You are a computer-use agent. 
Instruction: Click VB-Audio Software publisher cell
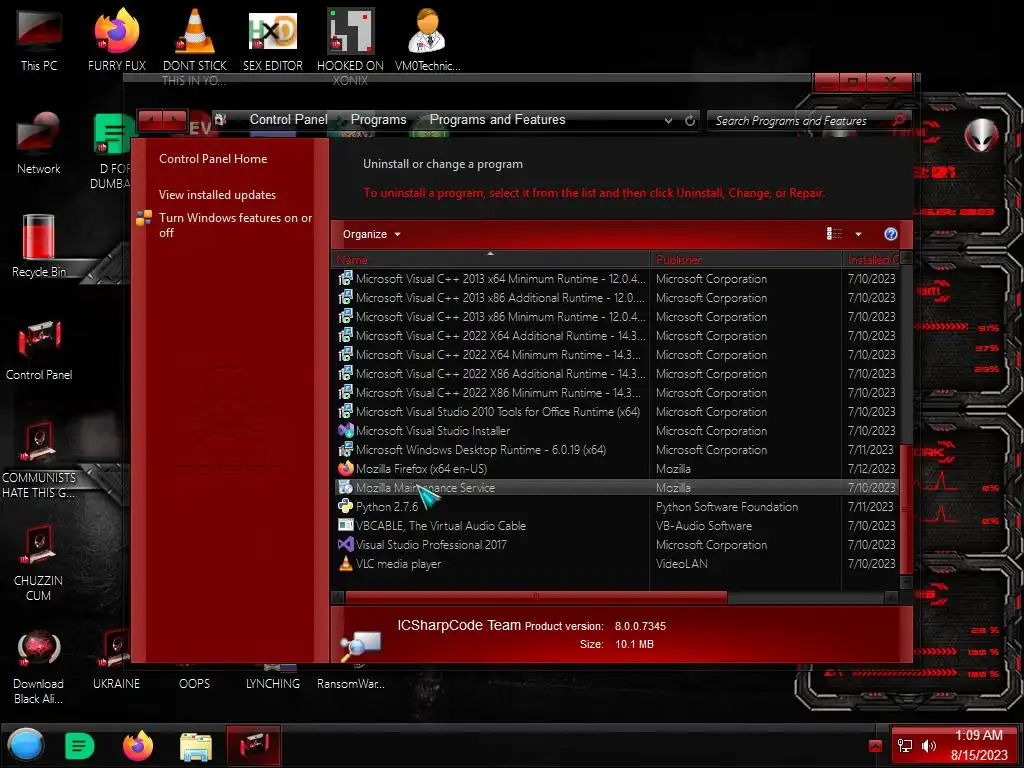click(x=703, y=525)
